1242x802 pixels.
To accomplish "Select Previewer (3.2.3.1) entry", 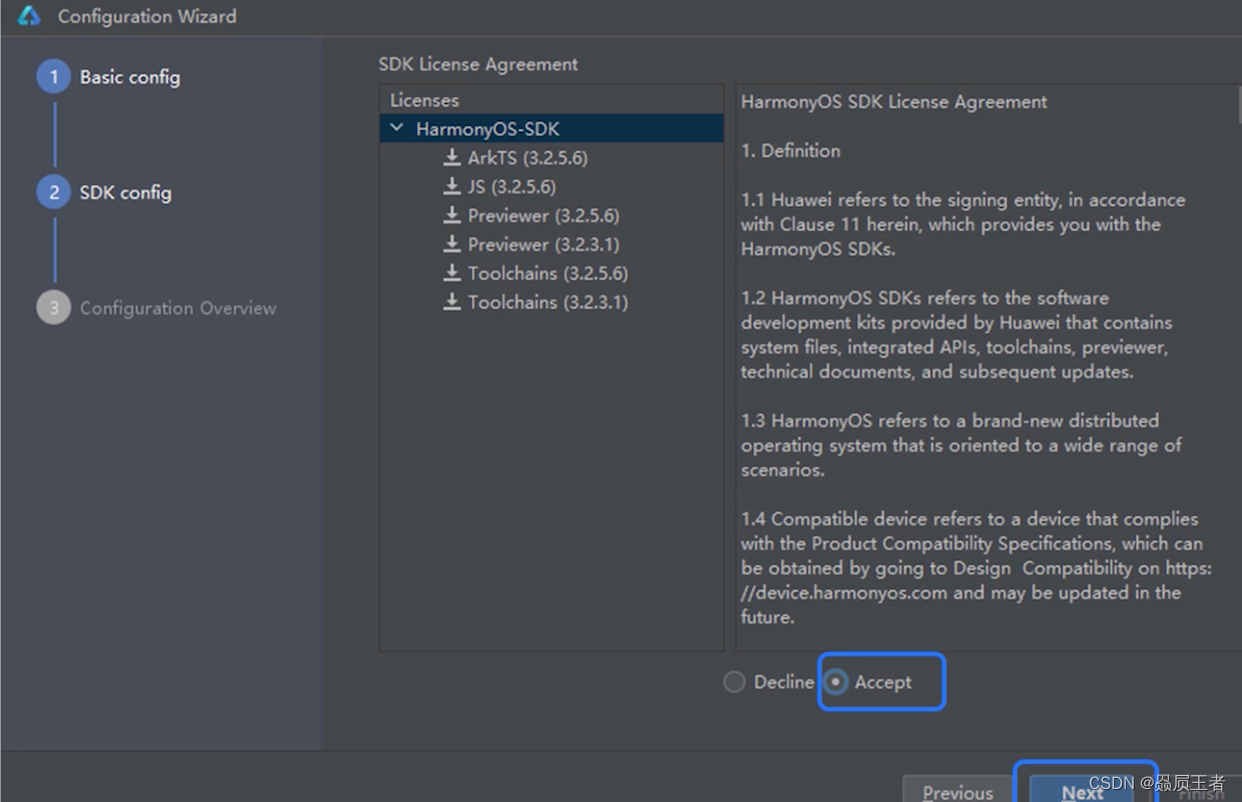I will [543, 245].
